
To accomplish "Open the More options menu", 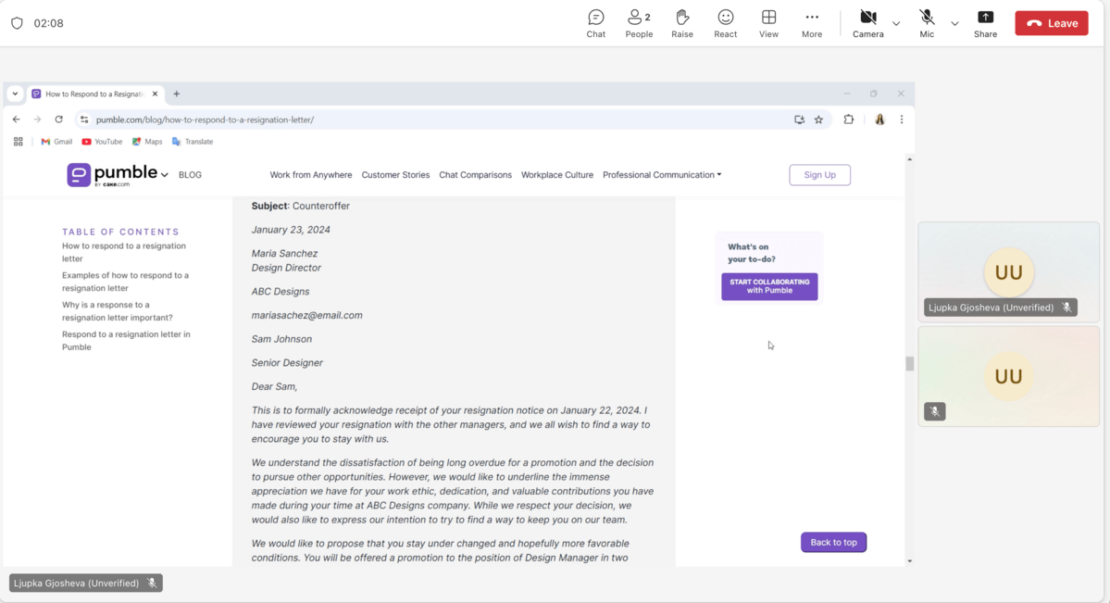I will coord(811,23).
